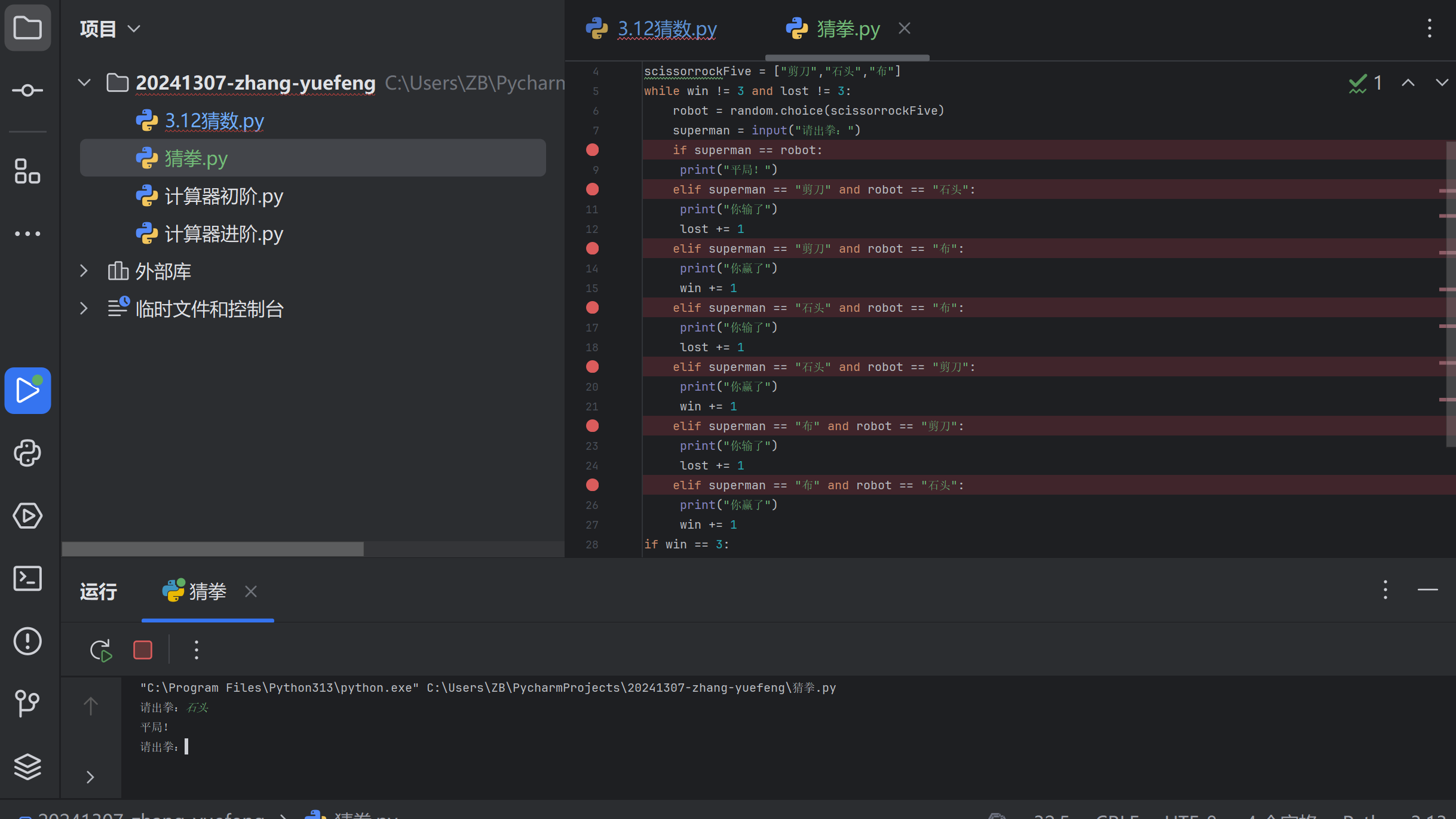Viewport: 1456px width, 819px height.
Task: Open the Structure tool window icon
Action: tap(27, 171)
